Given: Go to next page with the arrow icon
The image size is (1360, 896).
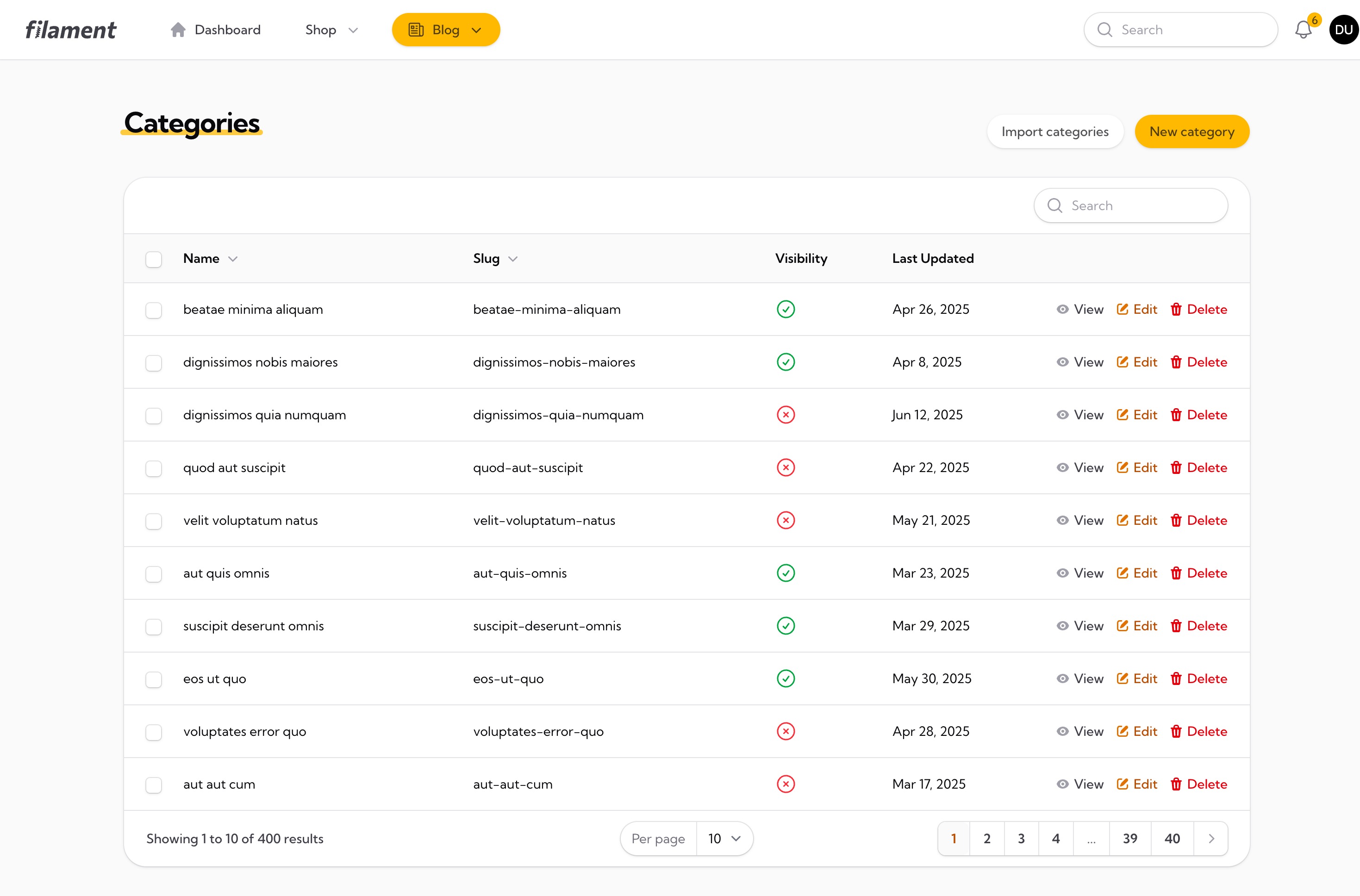Looking at the screenshot, I should 1211,838.
